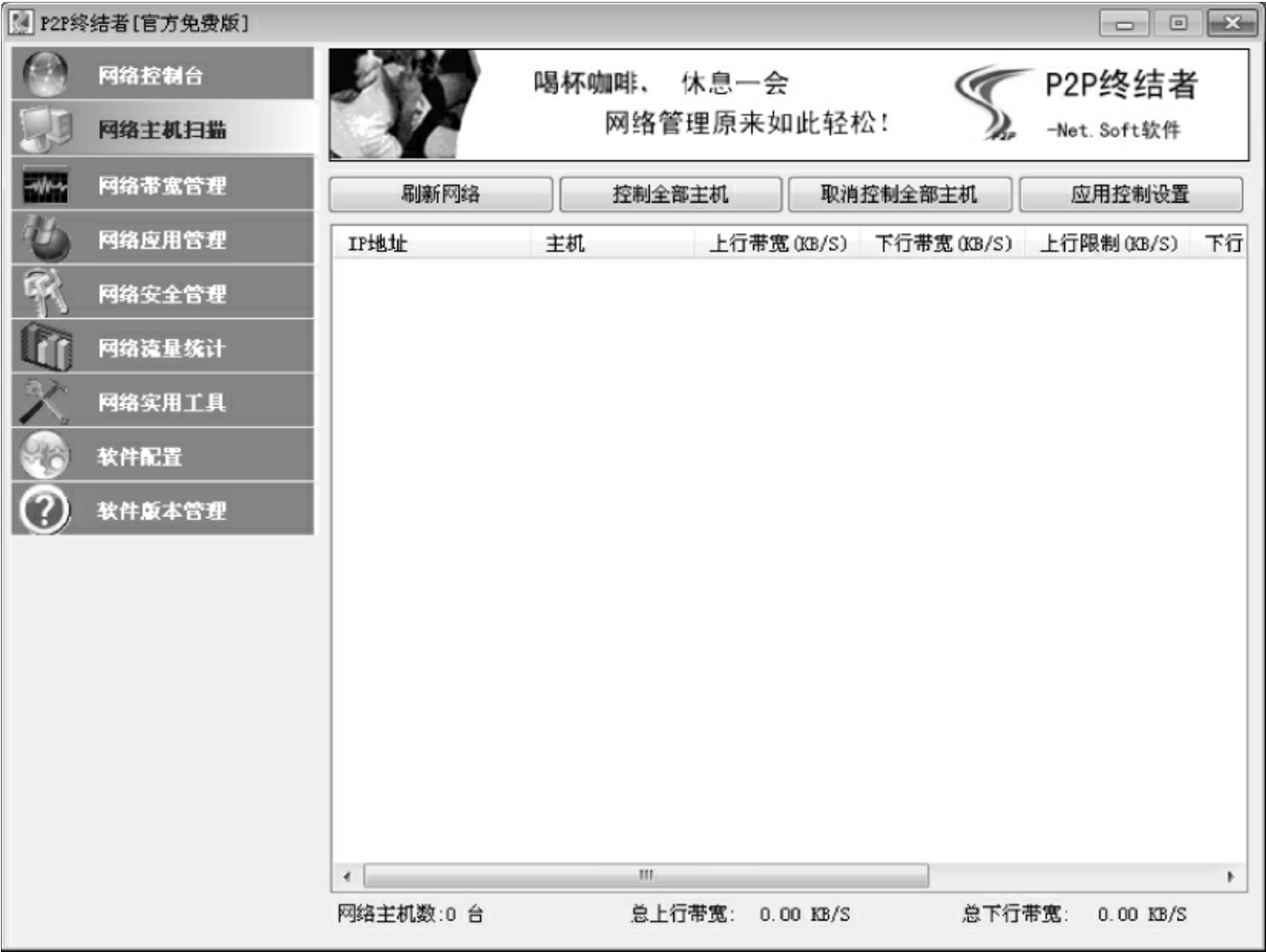Click the 软件版本管理 question mark icon
Screen dimensions: 1266x952
point(45,510)
